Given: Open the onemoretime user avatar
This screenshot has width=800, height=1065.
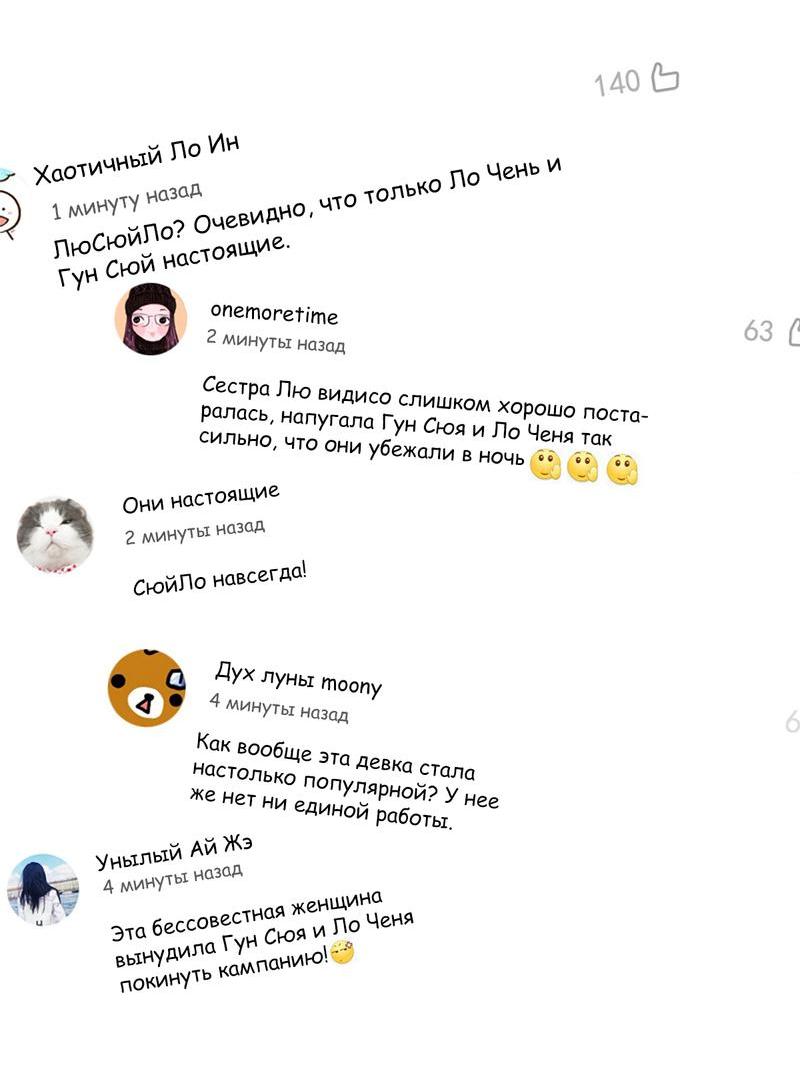Looking at the screenshot, I should pyautogui.click(x=151, y=319).
